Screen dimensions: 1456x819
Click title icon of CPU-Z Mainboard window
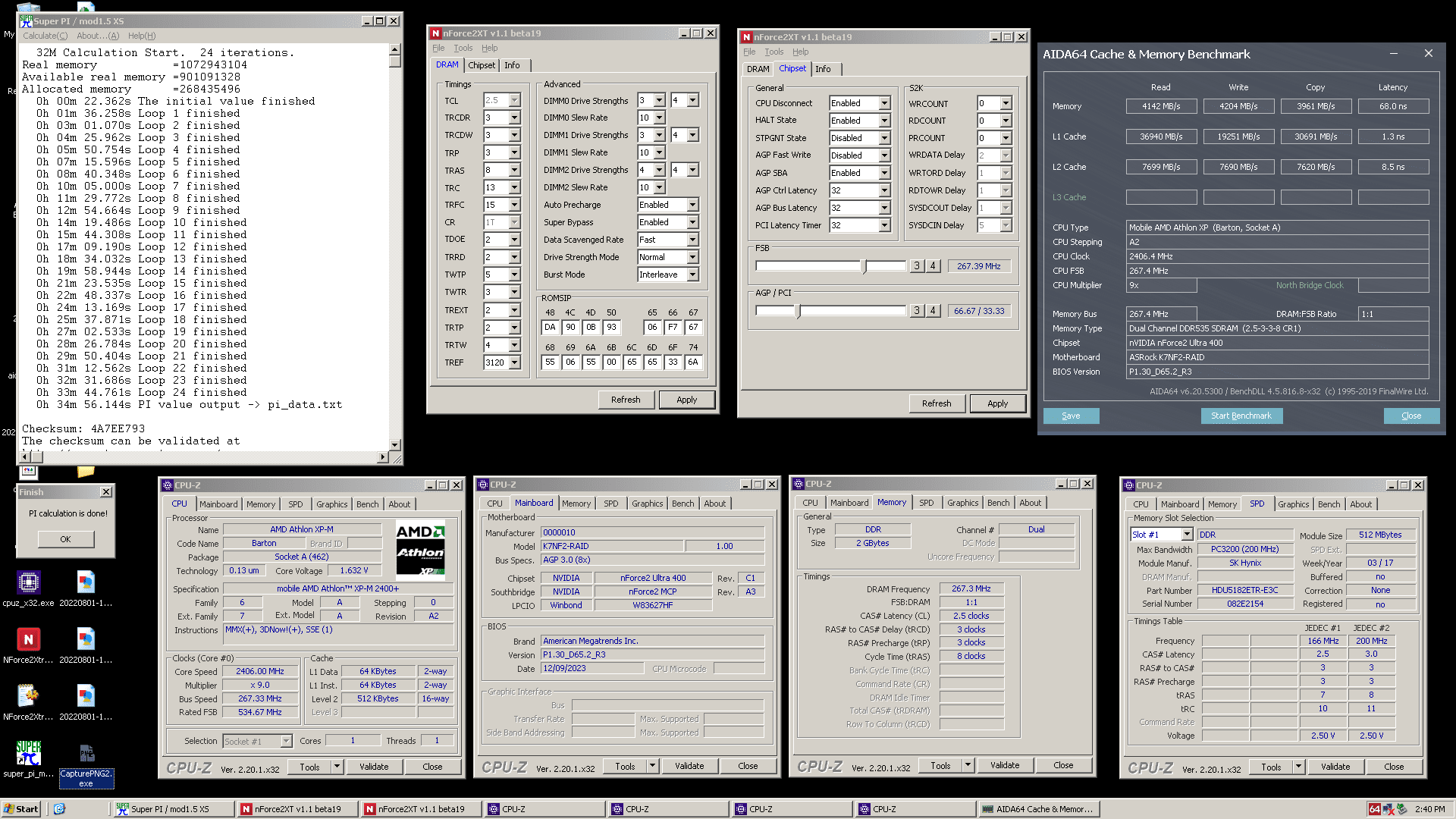coord(483,485)
